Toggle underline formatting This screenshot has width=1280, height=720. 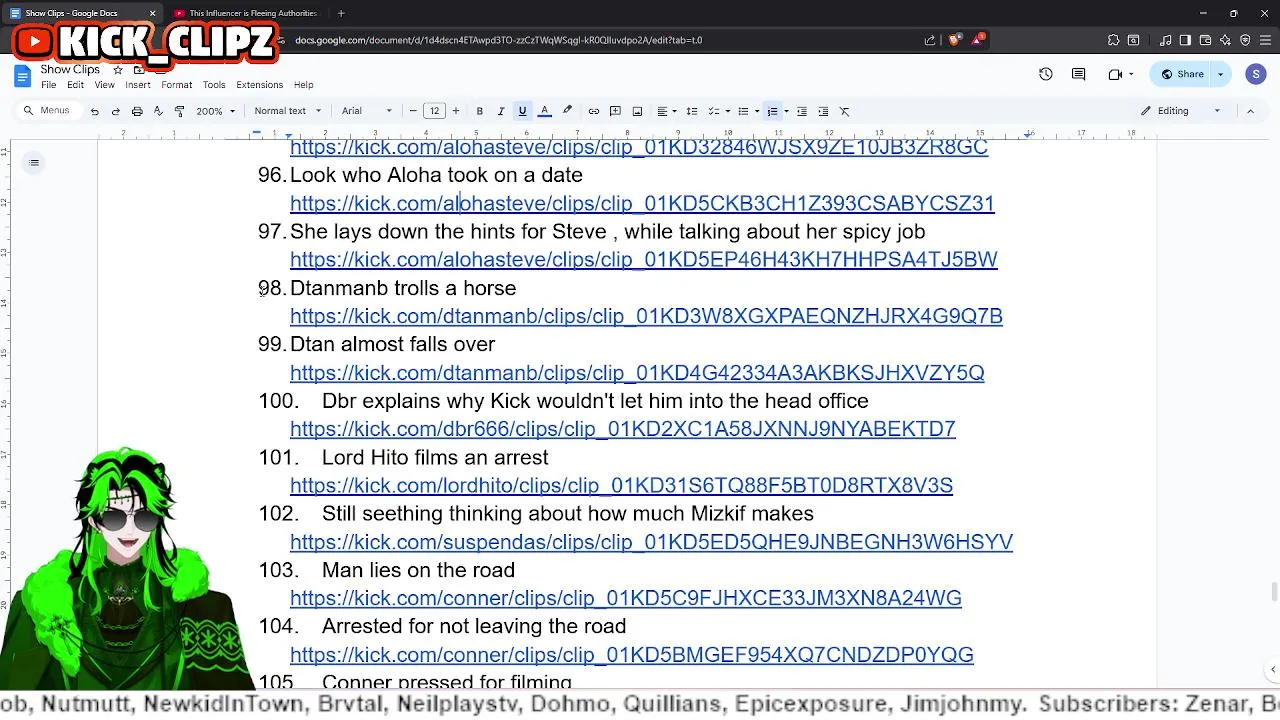tap(522, 111)
